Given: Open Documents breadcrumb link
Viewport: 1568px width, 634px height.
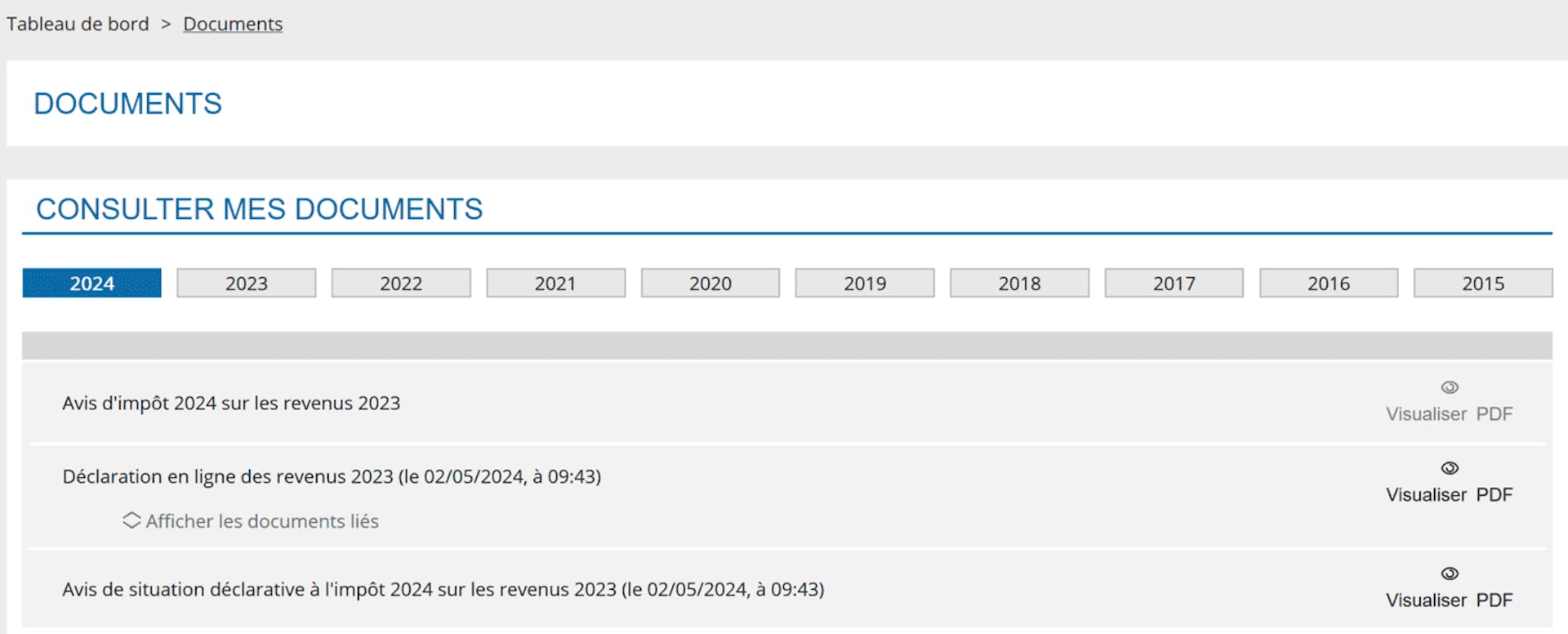Looking at the screenshot, I should coord(233,24).
